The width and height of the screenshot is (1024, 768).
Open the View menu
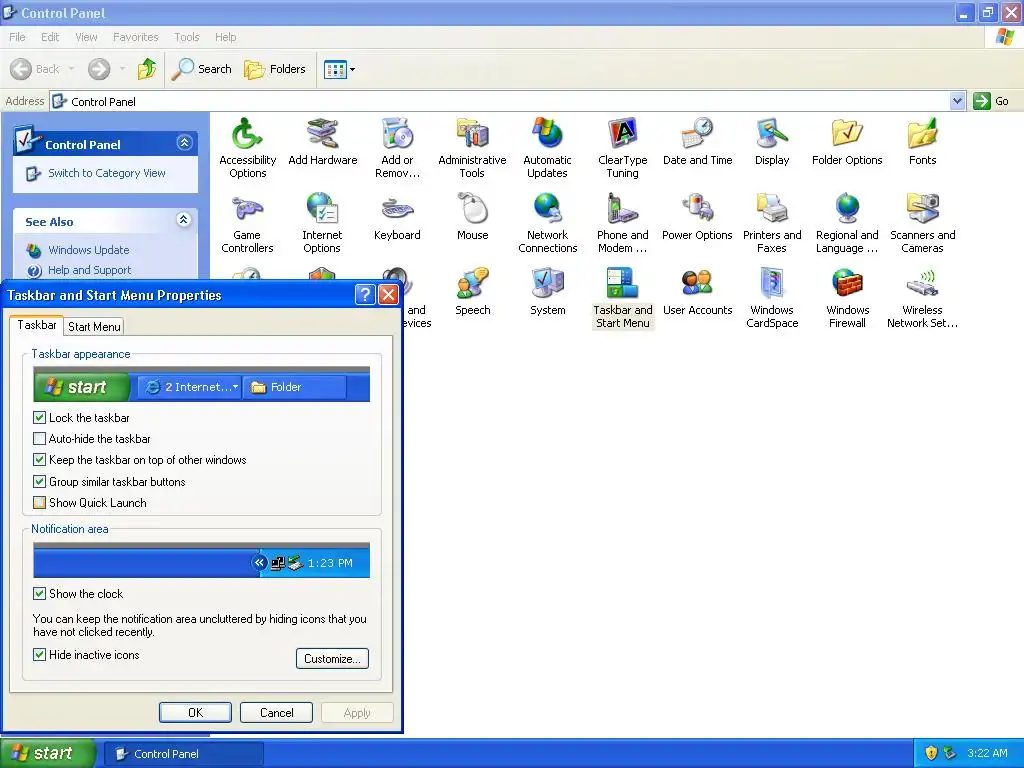(86, 37)
